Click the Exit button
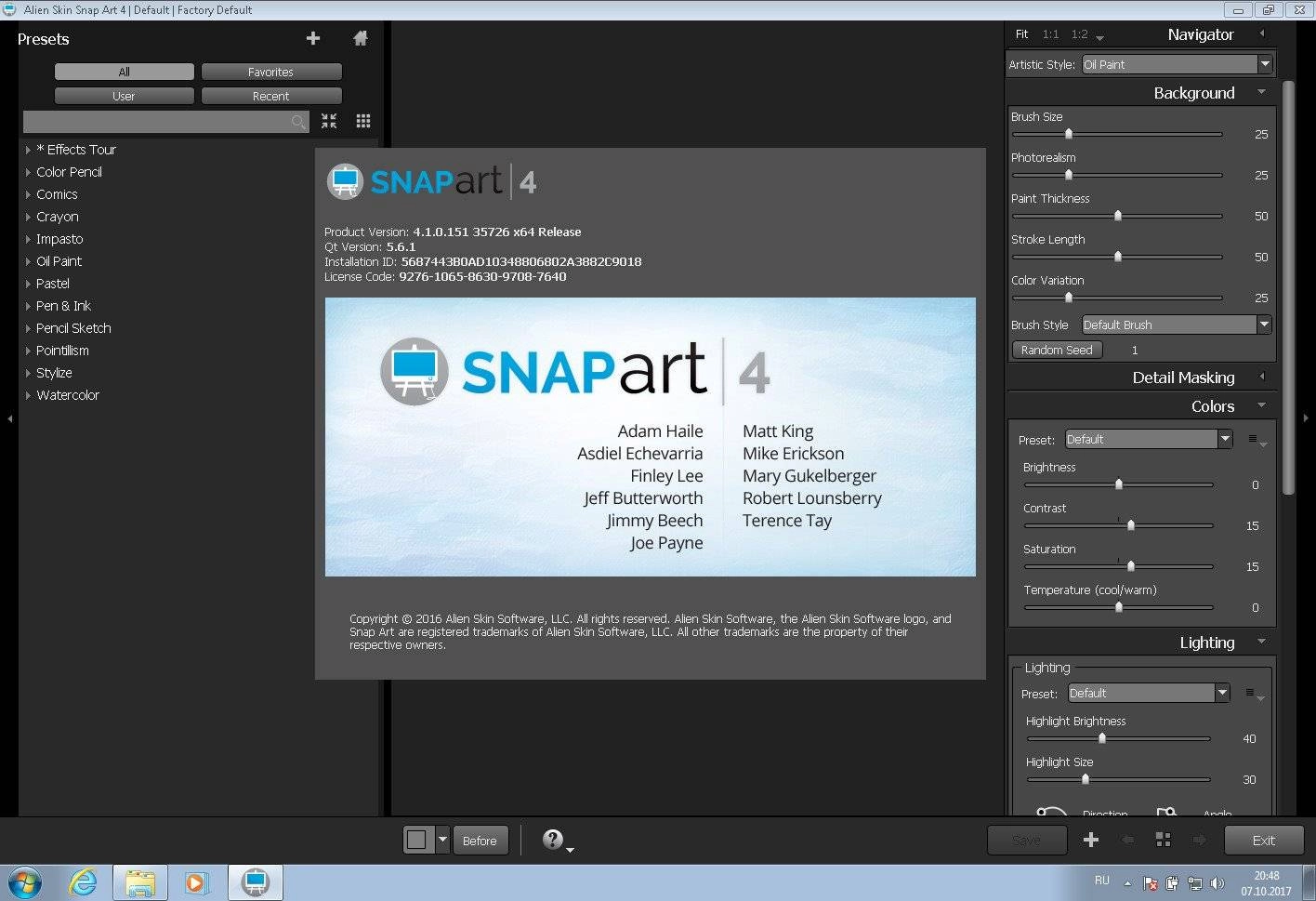 (1264, 841)
